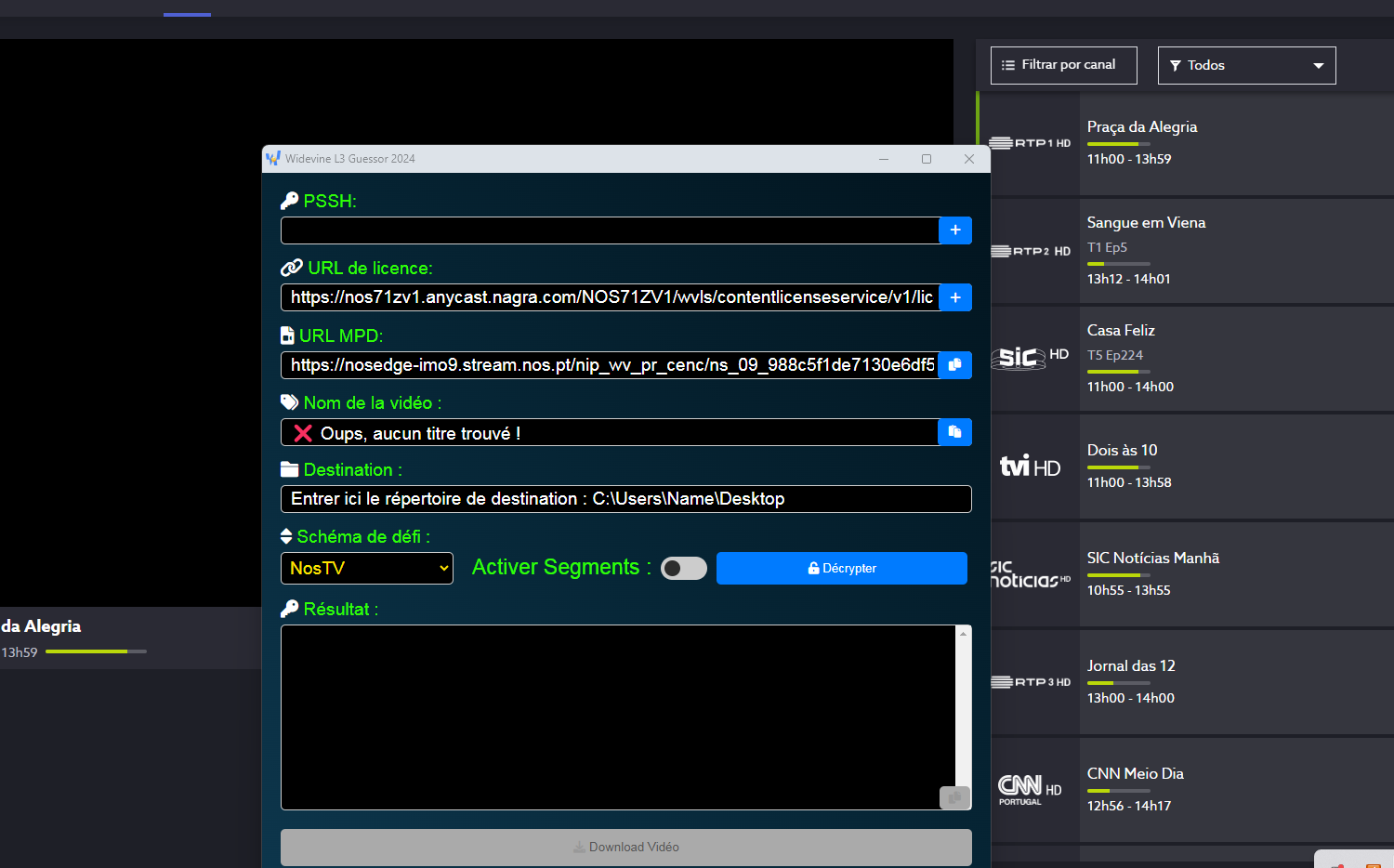Click into the PSSH input field
Image resolution: width=1394 pixels, height=868 pixels.
pos(610,230)
